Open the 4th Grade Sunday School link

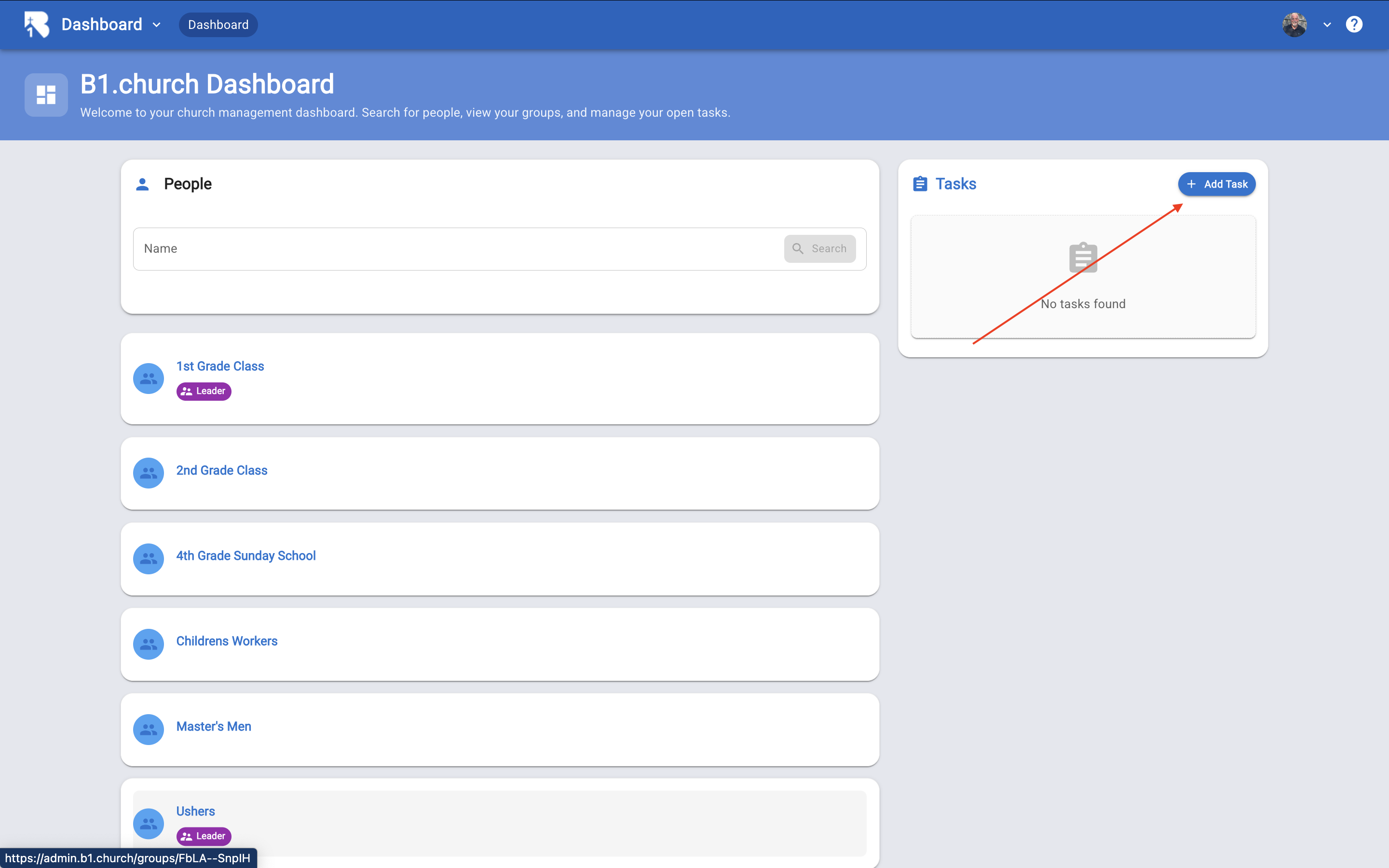click(245, 556)
